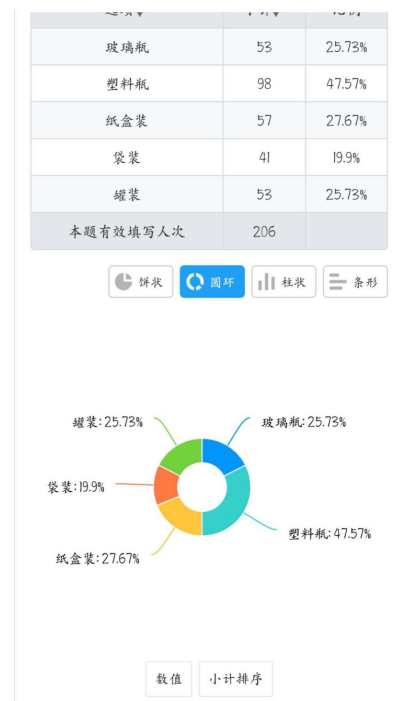The width and height of the screenshot is (414, 701).
Task: Click the 塑料瓶 table row
Action: [x=209, y=84]
